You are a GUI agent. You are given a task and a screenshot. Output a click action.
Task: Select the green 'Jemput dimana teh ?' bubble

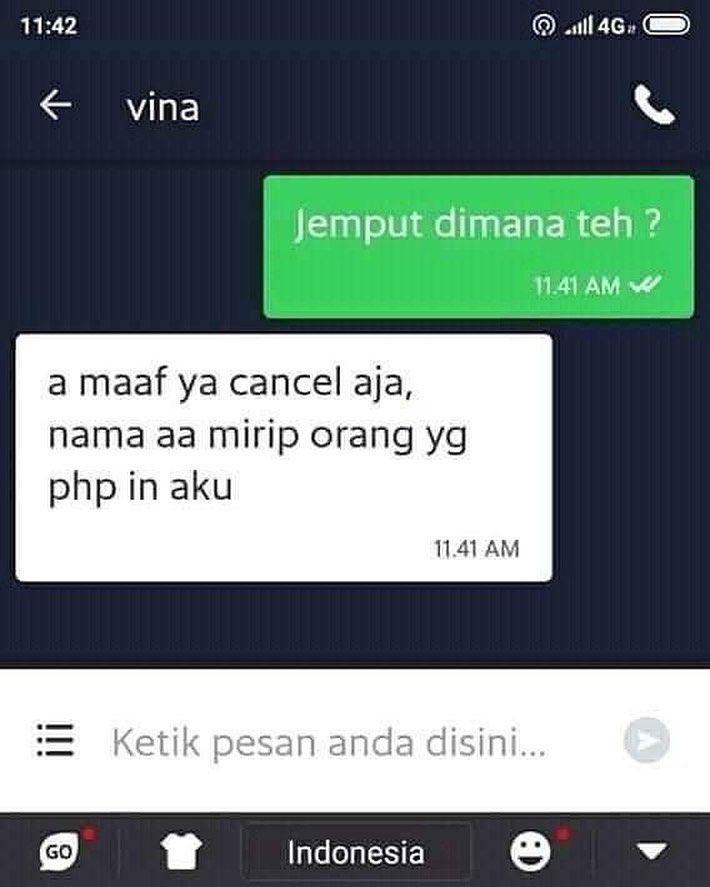[479, 247]
